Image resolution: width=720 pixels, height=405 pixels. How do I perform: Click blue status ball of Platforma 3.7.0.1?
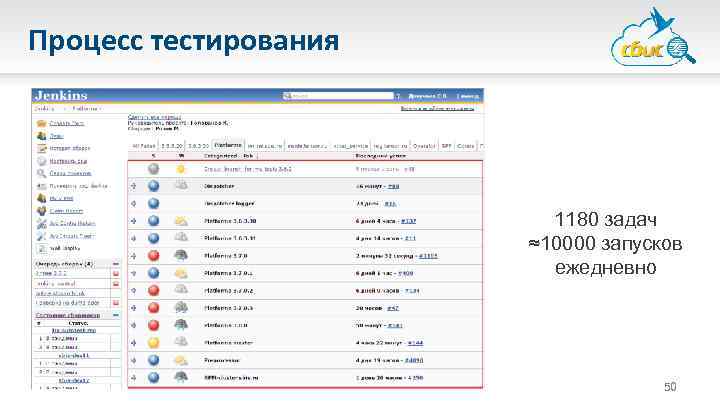(x=153, y=273)
